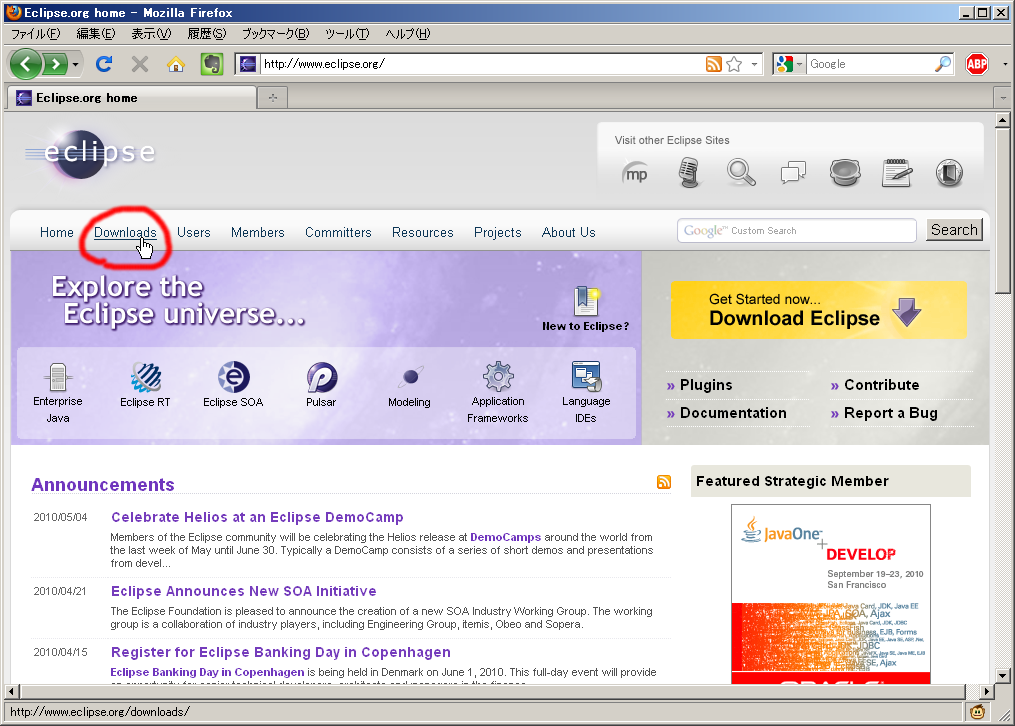The width and height of the screenshot is (1015, 726).
Task: Click the horizontal scrollbar right arrow
Action: pos(986,691)
